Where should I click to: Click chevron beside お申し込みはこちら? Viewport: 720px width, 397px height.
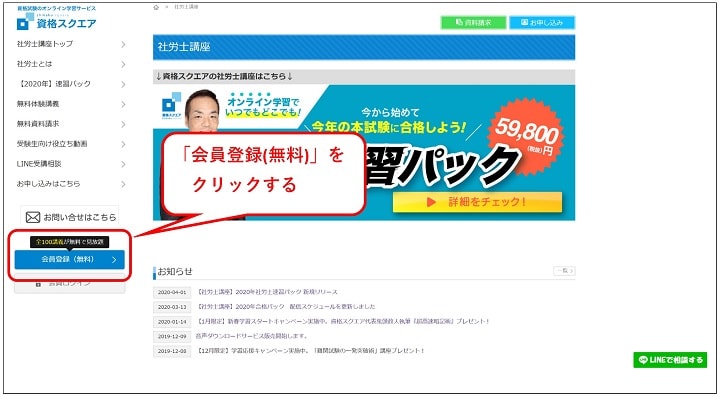pos(123,184)
